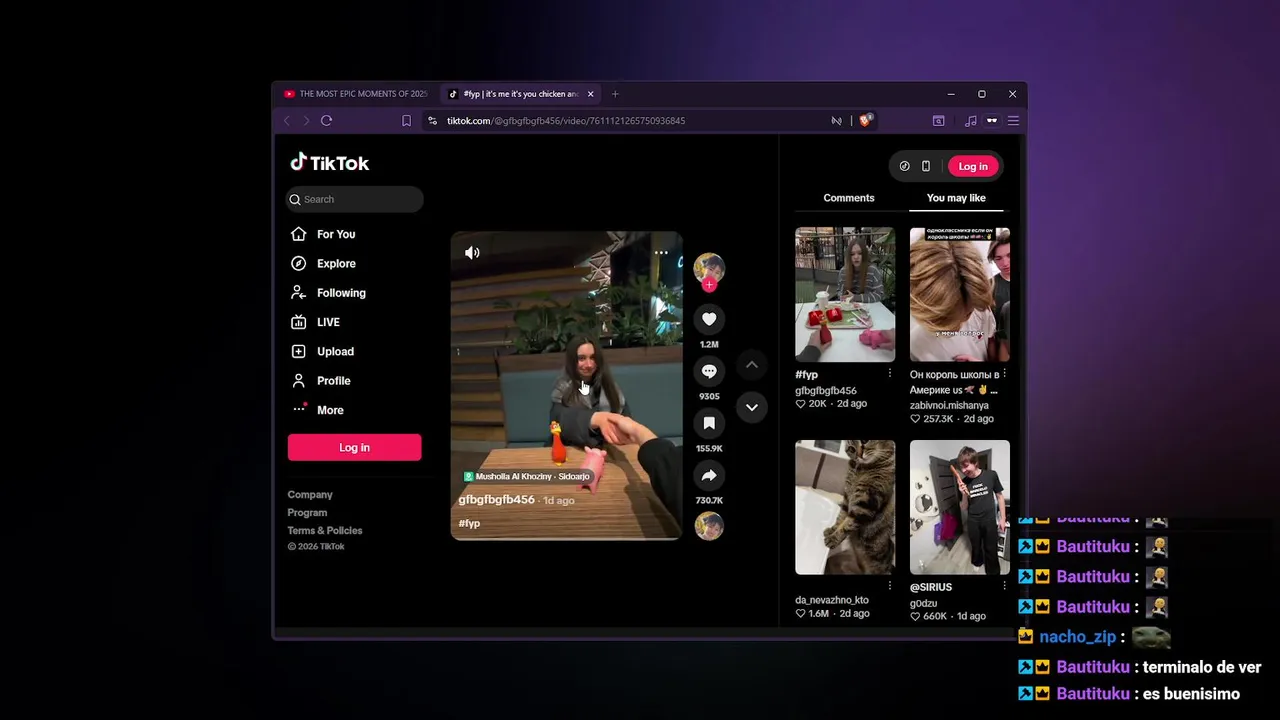Focus the TikTok Search field

(354, 199)
